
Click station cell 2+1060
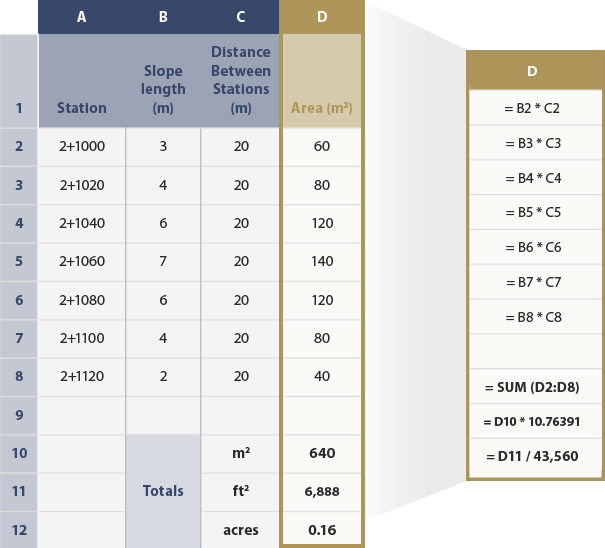82,262
